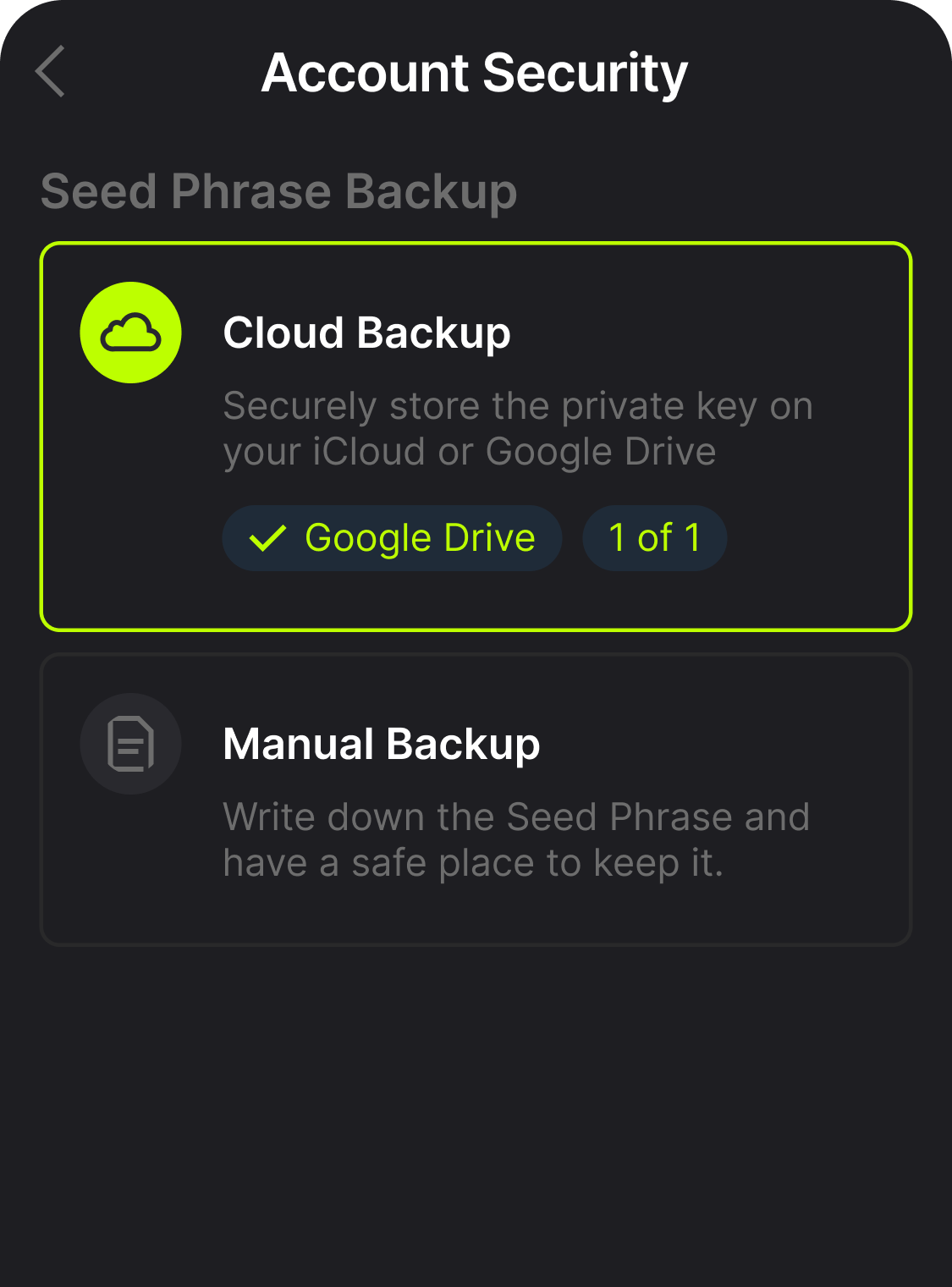Tap the "Securely store the private key" description

coord(517,406)
